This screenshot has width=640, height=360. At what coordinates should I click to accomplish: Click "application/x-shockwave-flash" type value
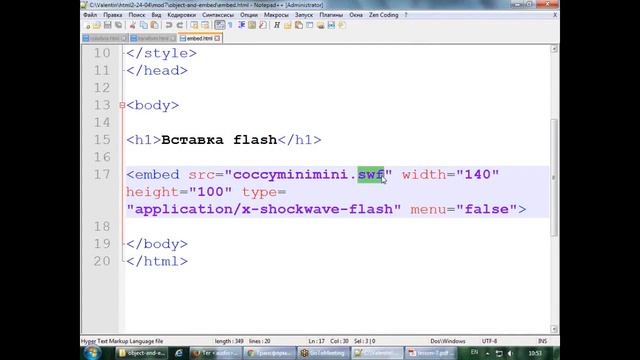pos(264,209)
